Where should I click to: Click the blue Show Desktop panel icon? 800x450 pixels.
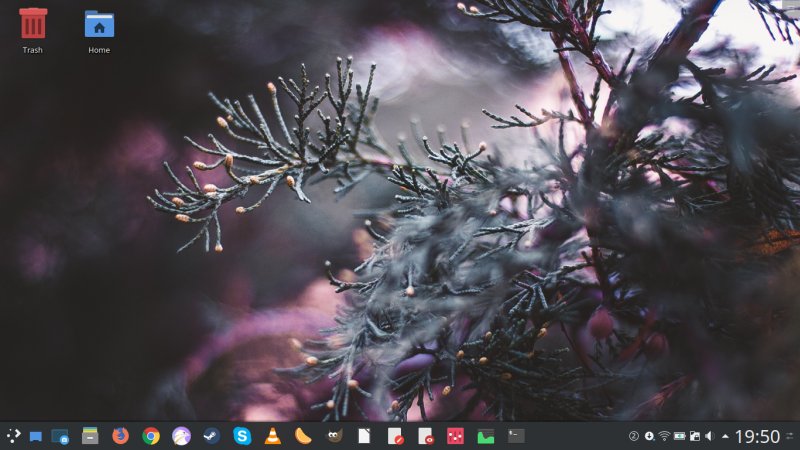click(35, 437)
